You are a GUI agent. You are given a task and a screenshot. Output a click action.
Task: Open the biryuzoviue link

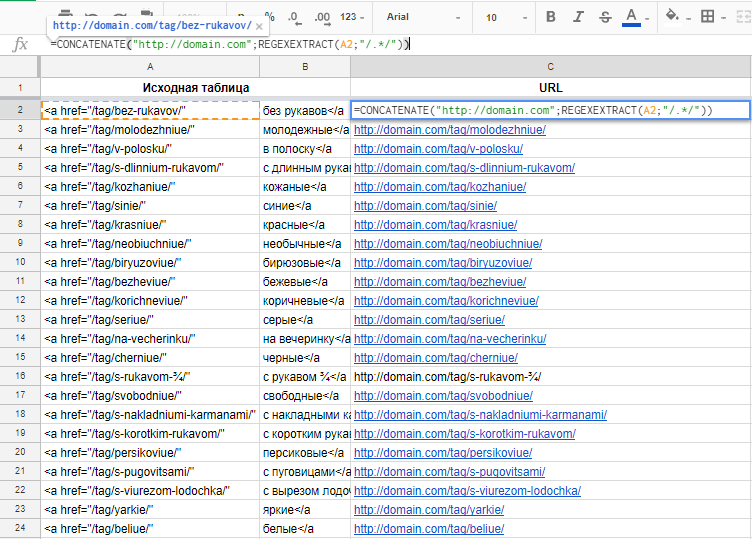[x=443, y=263]
